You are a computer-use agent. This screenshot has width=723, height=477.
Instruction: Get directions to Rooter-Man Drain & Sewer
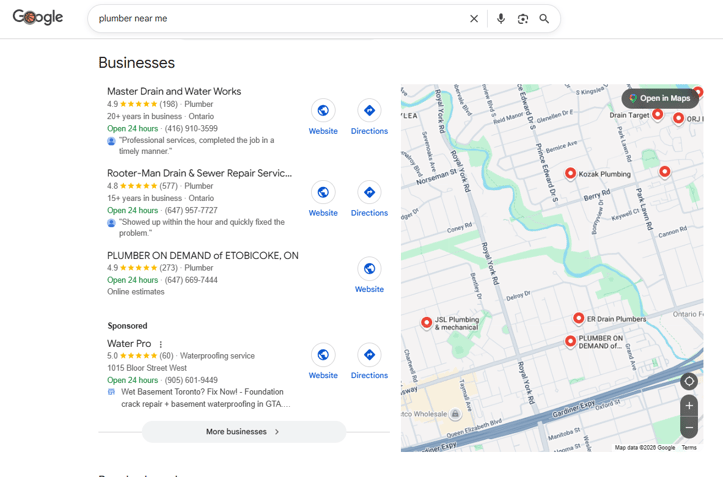click(x=369, y=199)
